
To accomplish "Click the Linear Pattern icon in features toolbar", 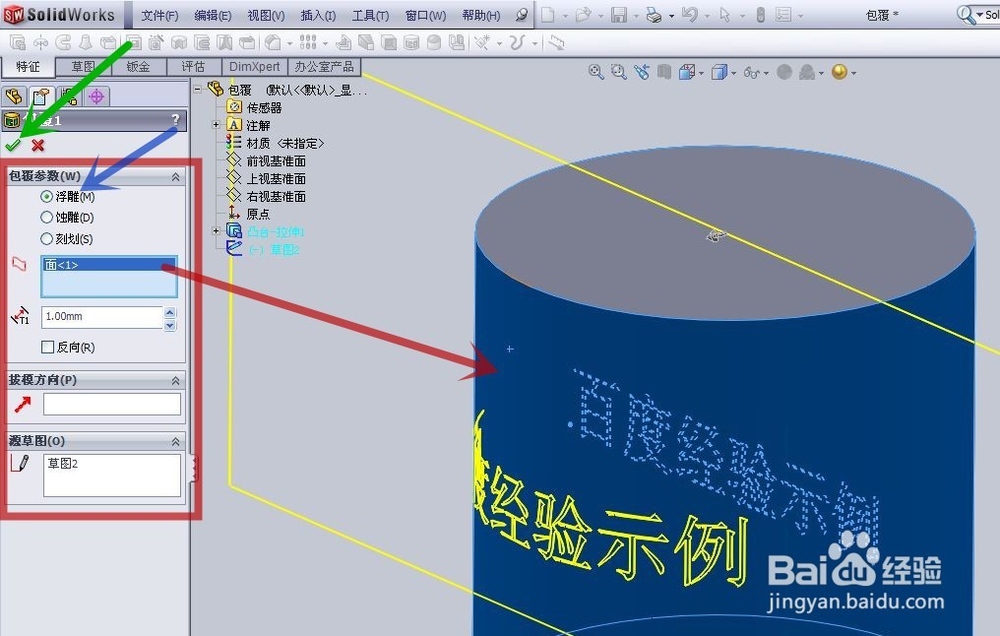I will [308, 43].
